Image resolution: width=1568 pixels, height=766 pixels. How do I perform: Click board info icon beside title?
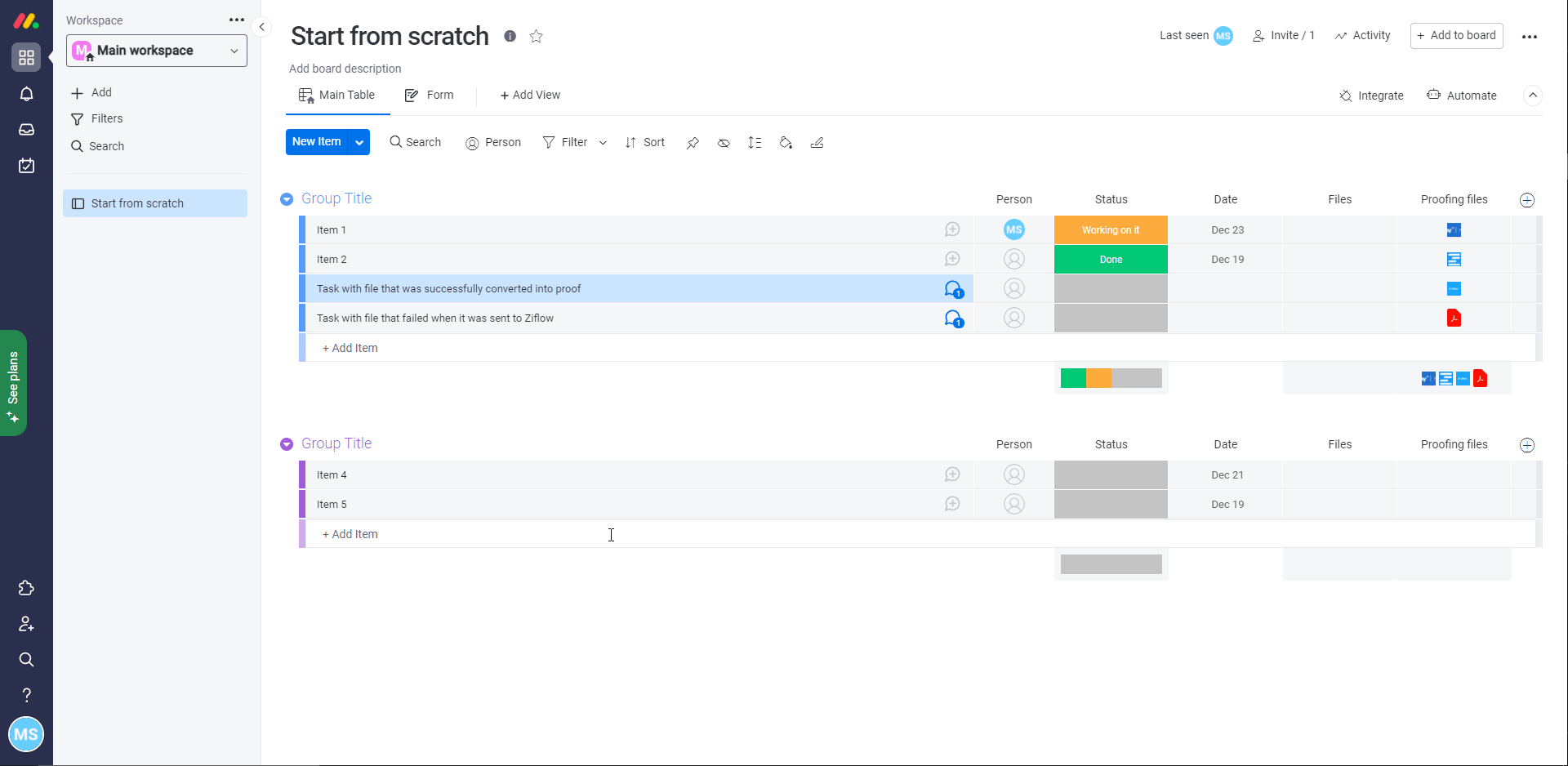510,36
